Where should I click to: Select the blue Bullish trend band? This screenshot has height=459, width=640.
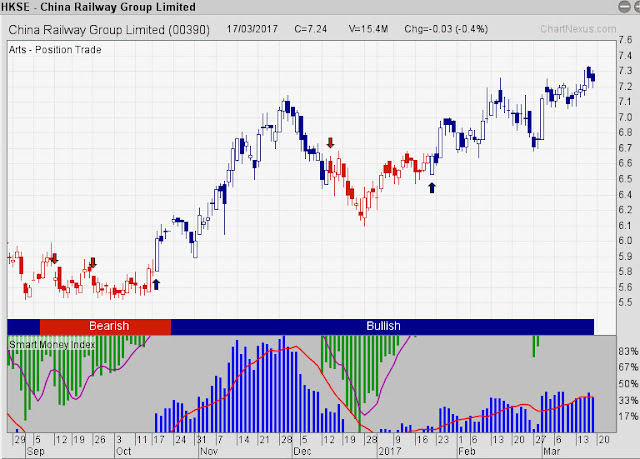382,326
